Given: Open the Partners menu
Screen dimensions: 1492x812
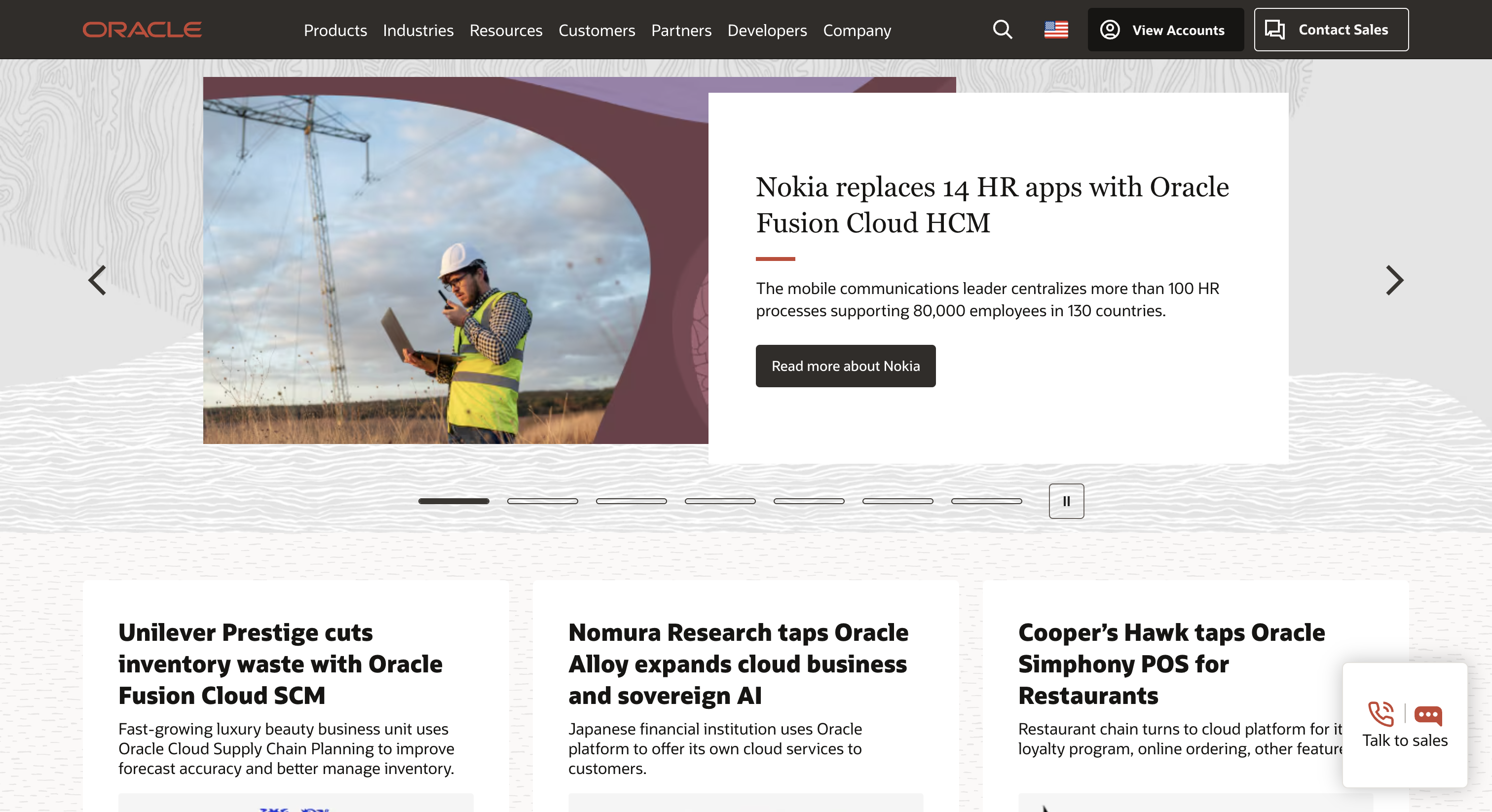Looking at the screenshot, I should pyautogui.click(x=681, y=30).
